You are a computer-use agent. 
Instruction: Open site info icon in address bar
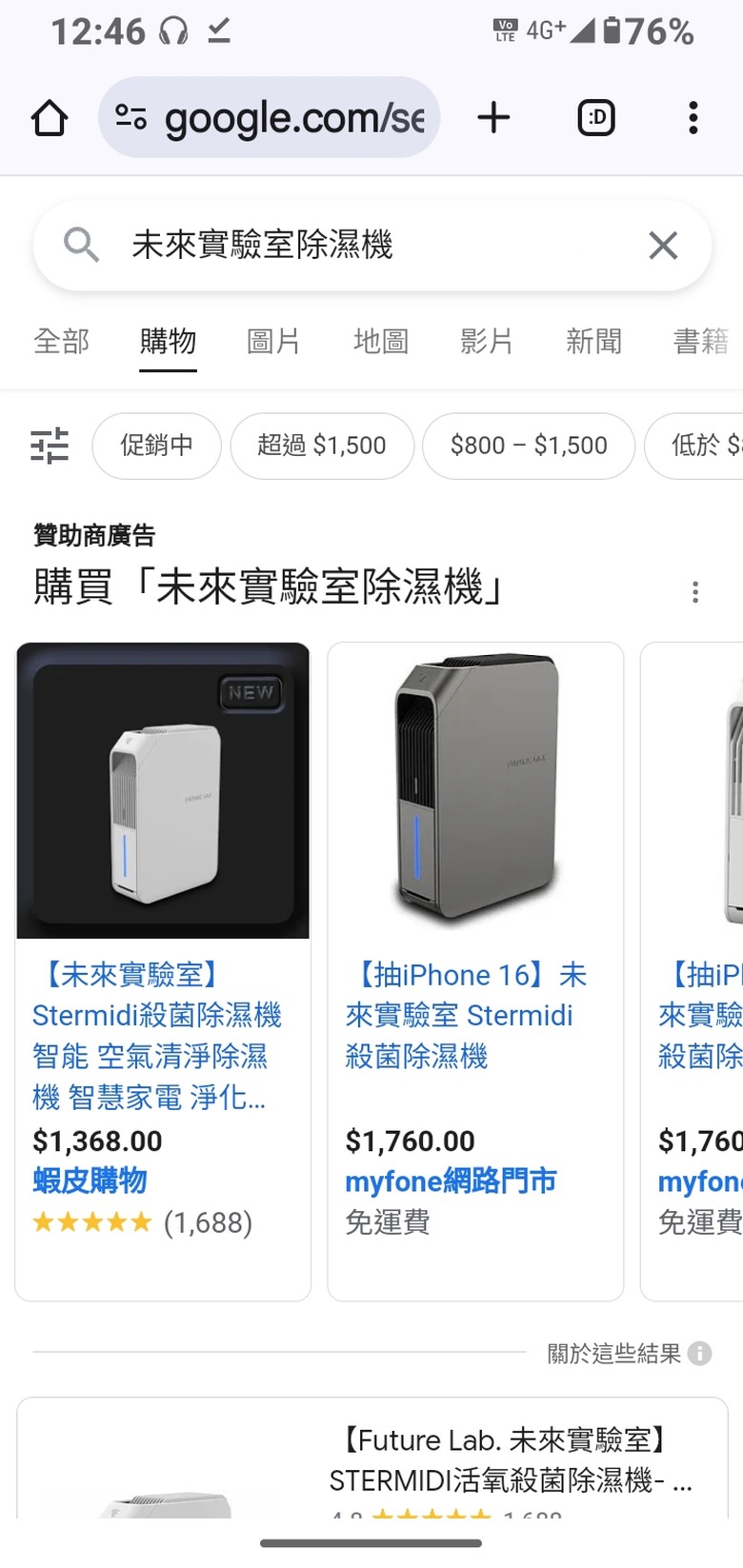tap(131, 117)
